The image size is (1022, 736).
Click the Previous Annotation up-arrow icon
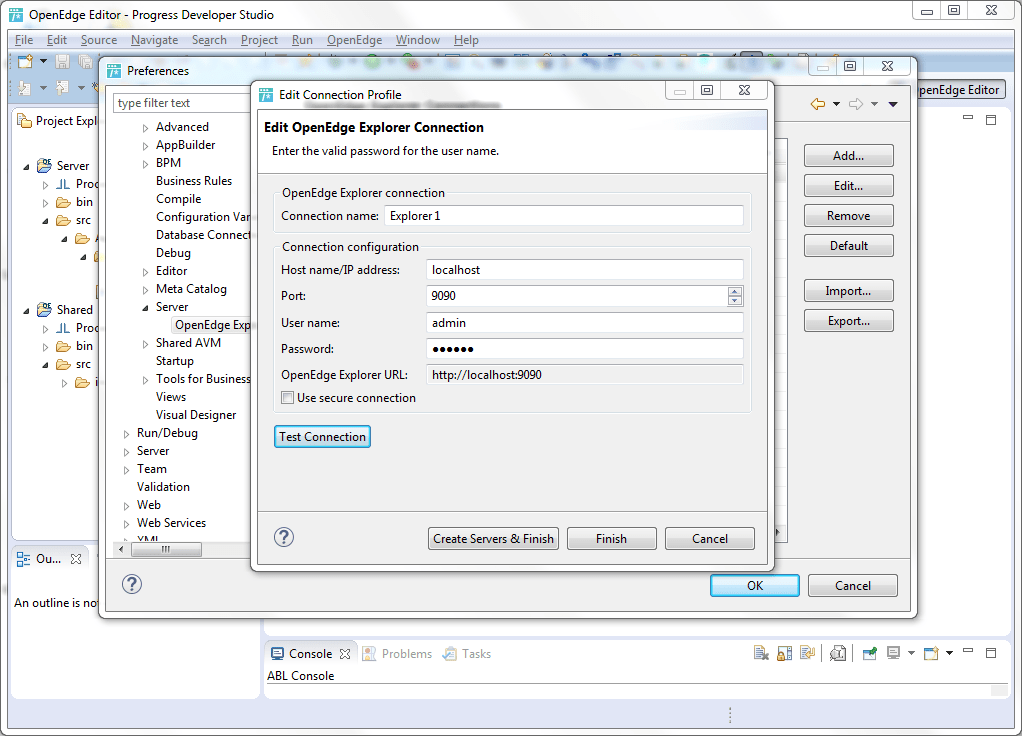click(63, 87)
